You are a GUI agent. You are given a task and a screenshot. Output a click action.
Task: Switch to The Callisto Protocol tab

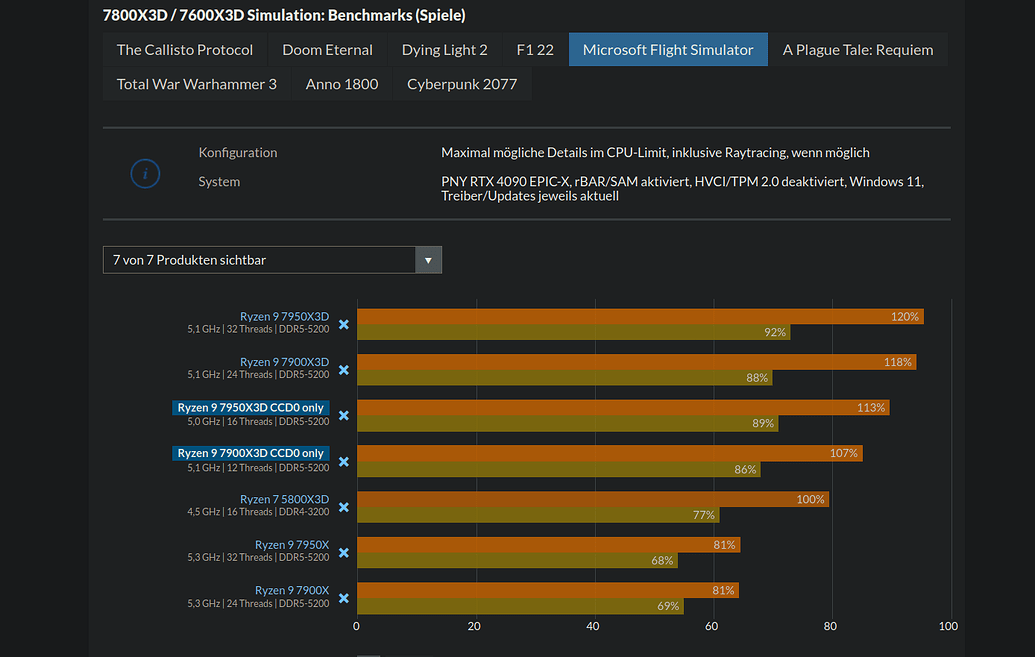(184, 48)
